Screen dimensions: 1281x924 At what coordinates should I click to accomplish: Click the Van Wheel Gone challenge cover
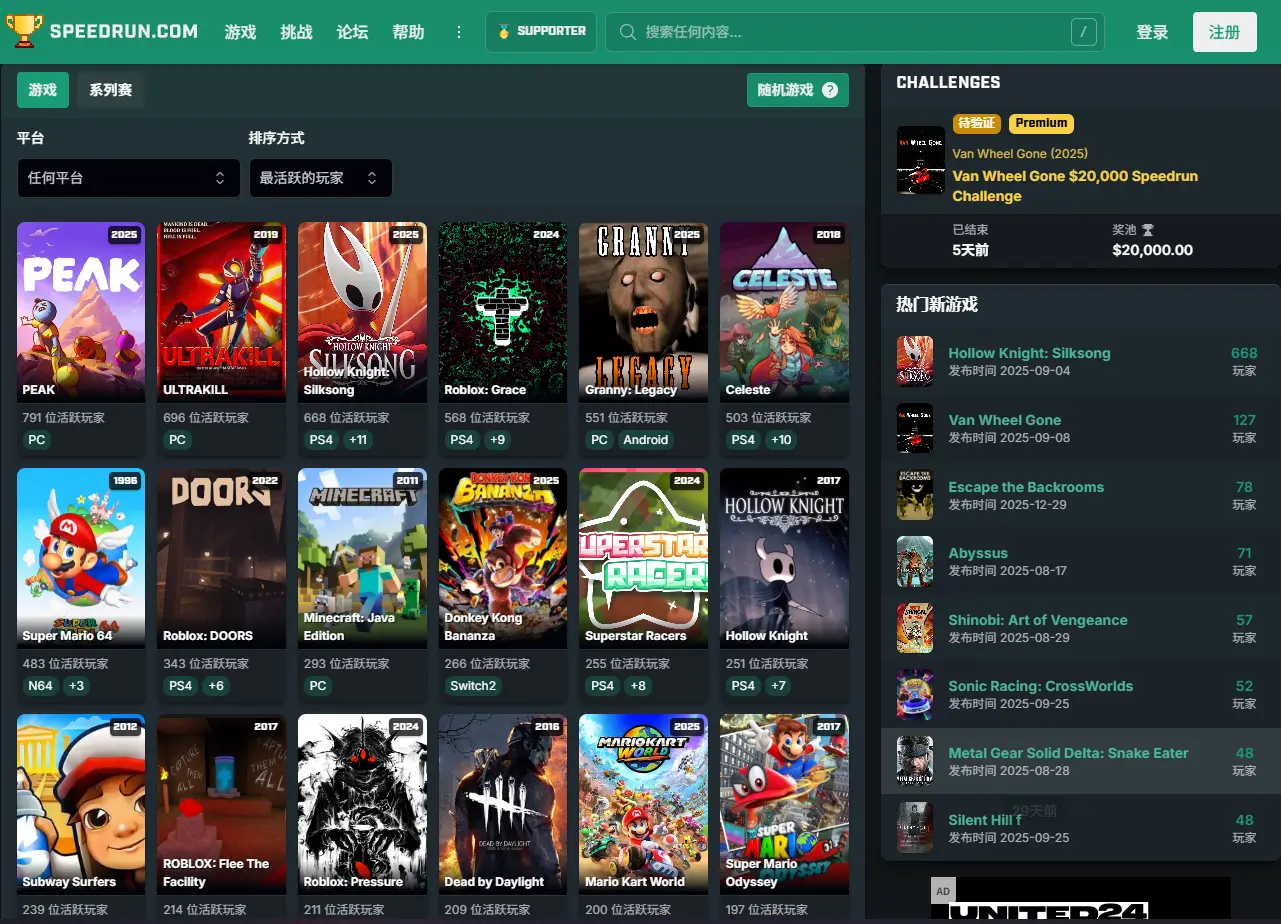pyautogui.click(x=920, y=160)
